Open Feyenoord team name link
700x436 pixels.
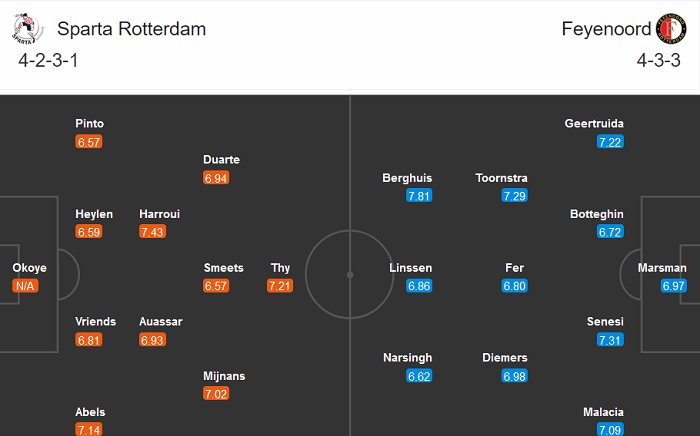[607, 29]
